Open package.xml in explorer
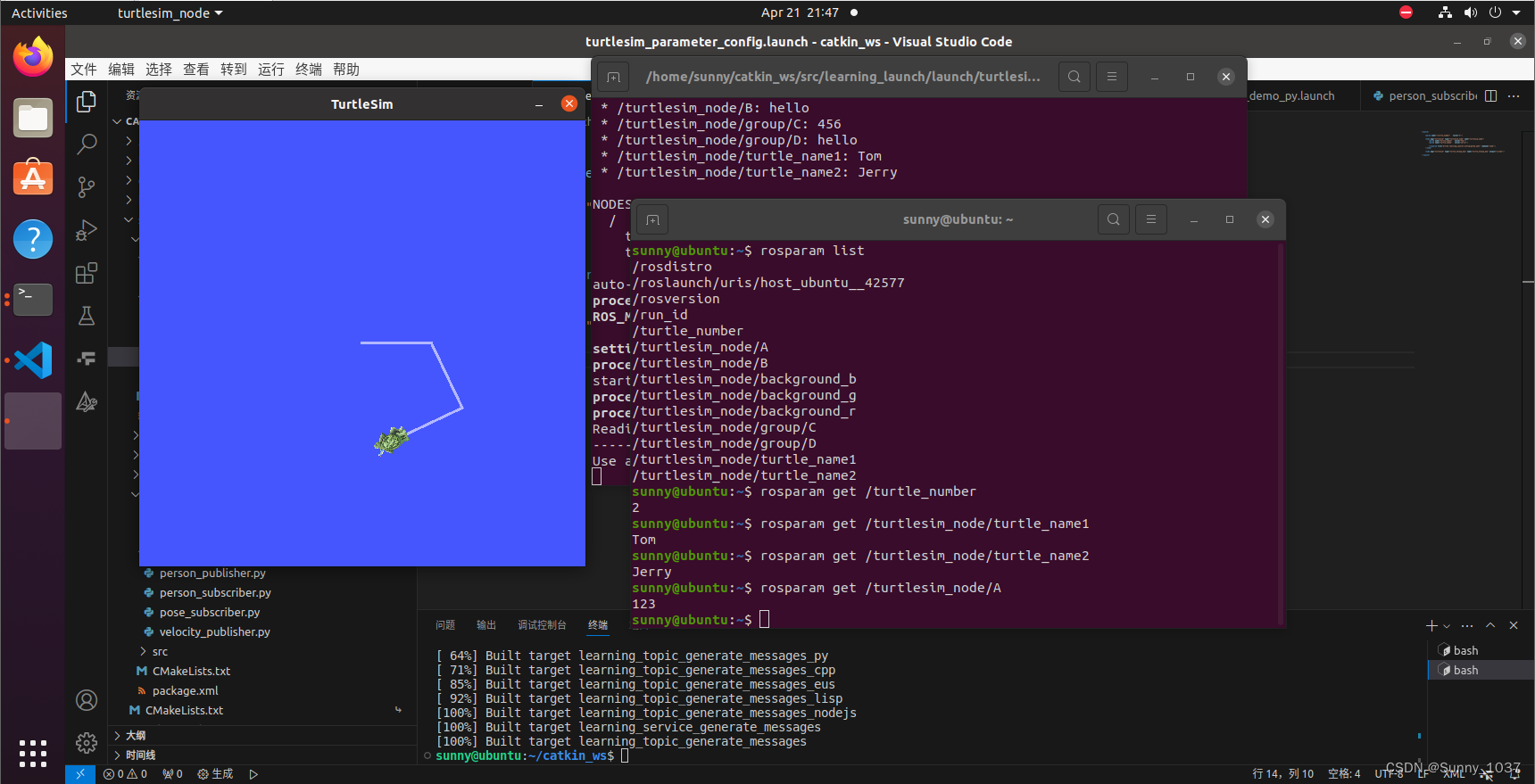 185,691
